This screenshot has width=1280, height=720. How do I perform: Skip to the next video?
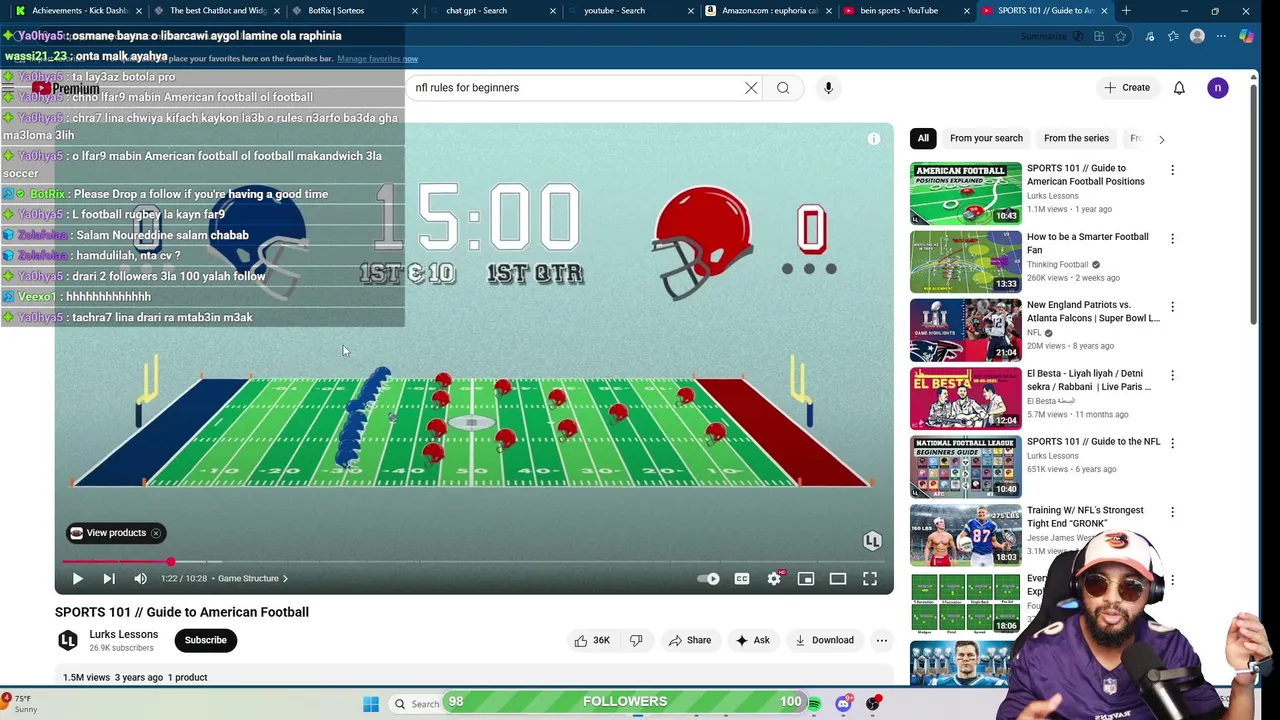point(109,579)
